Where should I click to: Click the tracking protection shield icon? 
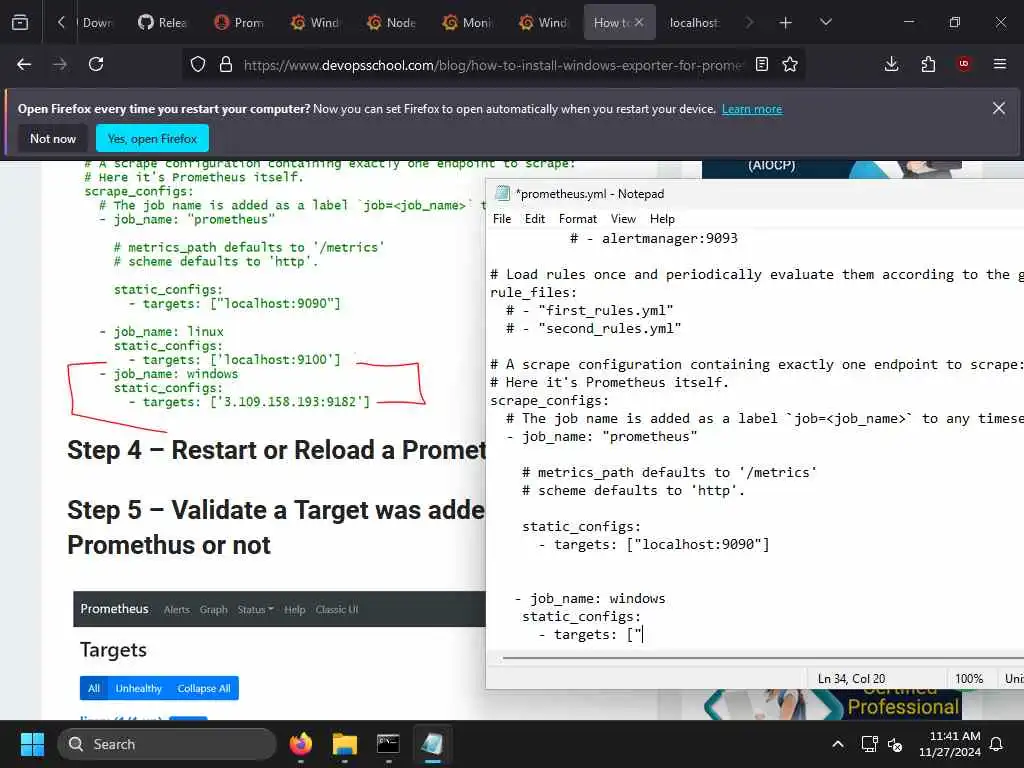click(198, 64)
